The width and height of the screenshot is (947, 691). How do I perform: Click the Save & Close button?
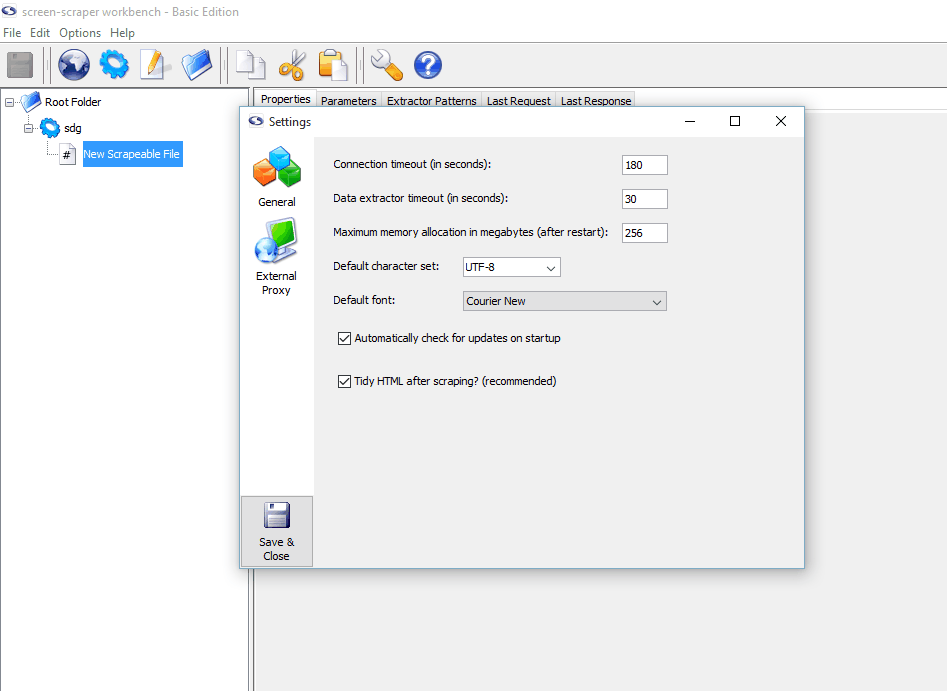point(277,532)
